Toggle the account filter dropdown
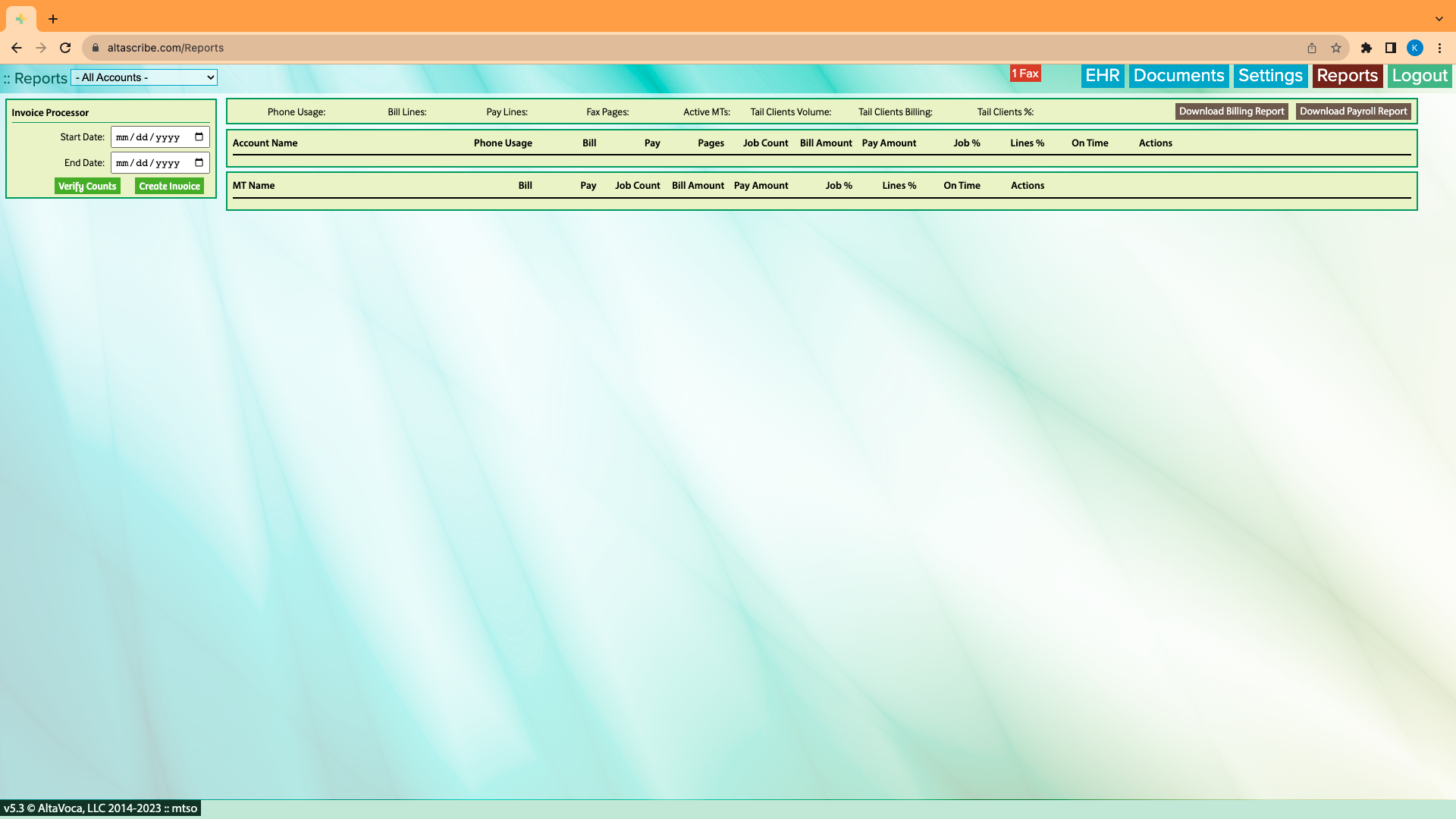Image resolution: width=1456 pixels, height=819 pixels. [144, 77]
